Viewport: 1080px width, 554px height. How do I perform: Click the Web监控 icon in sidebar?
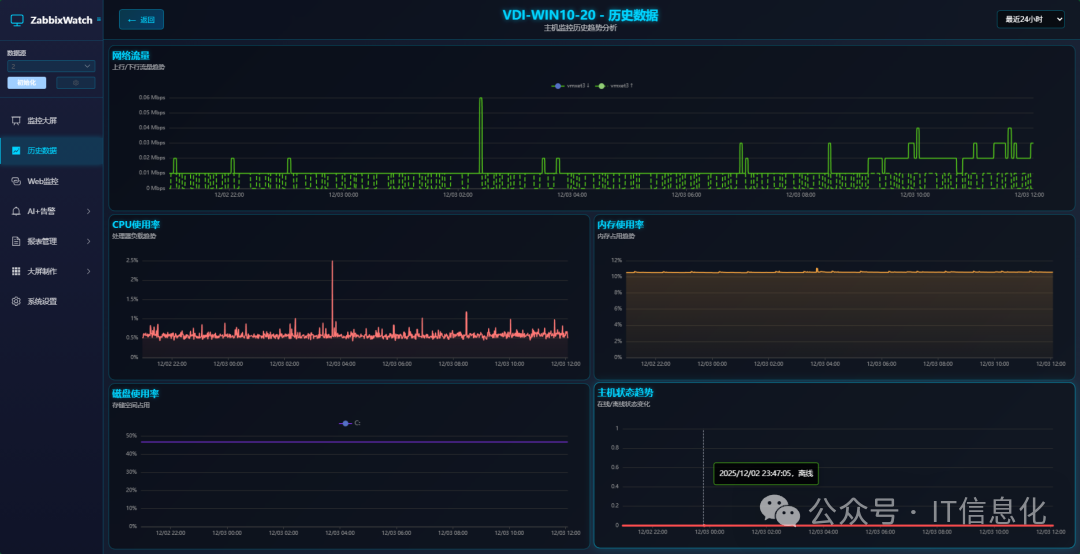coord(16,181)
